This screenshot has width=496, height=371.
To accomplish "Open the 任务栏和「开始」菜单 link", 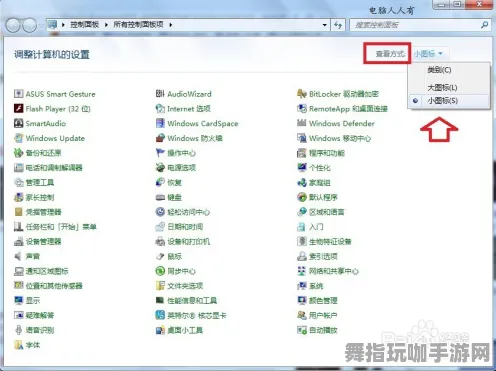I will (x=61, y=227).
